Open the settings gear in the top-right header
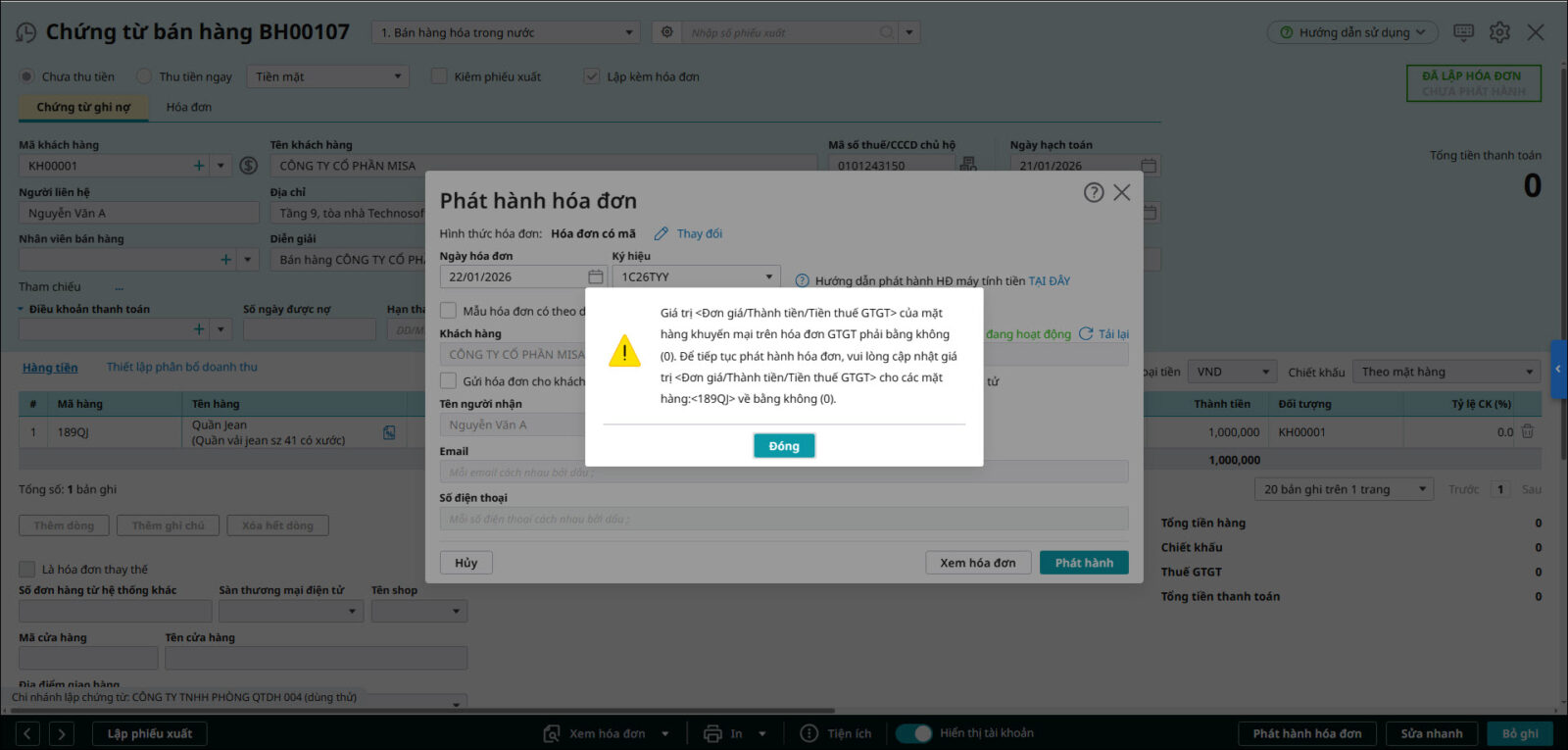This screenshot has width=1568, height=750. tap(1499, 32)
